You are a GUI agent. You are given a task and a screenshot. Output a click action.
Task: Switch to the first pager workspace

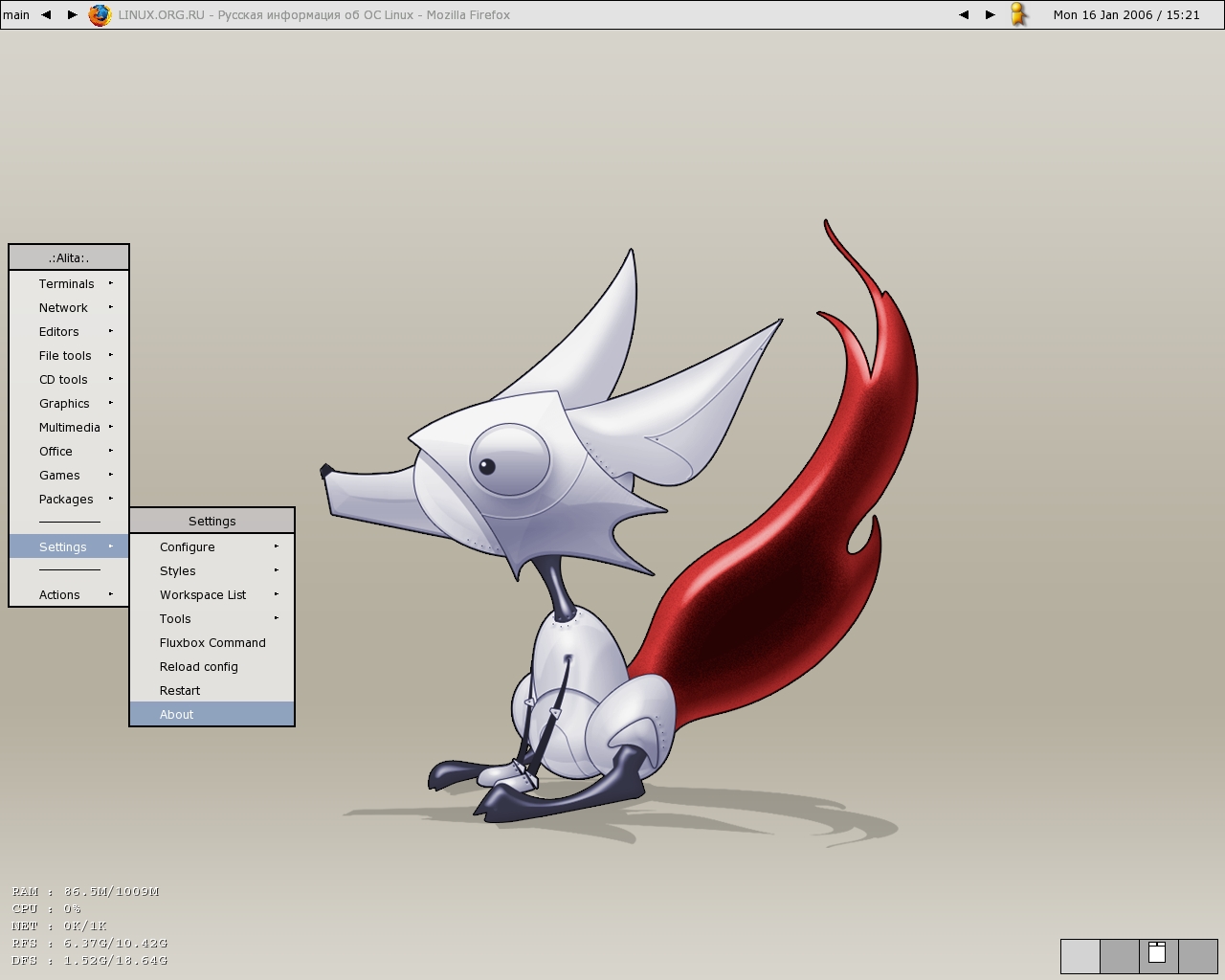[x=1080, y=956]
